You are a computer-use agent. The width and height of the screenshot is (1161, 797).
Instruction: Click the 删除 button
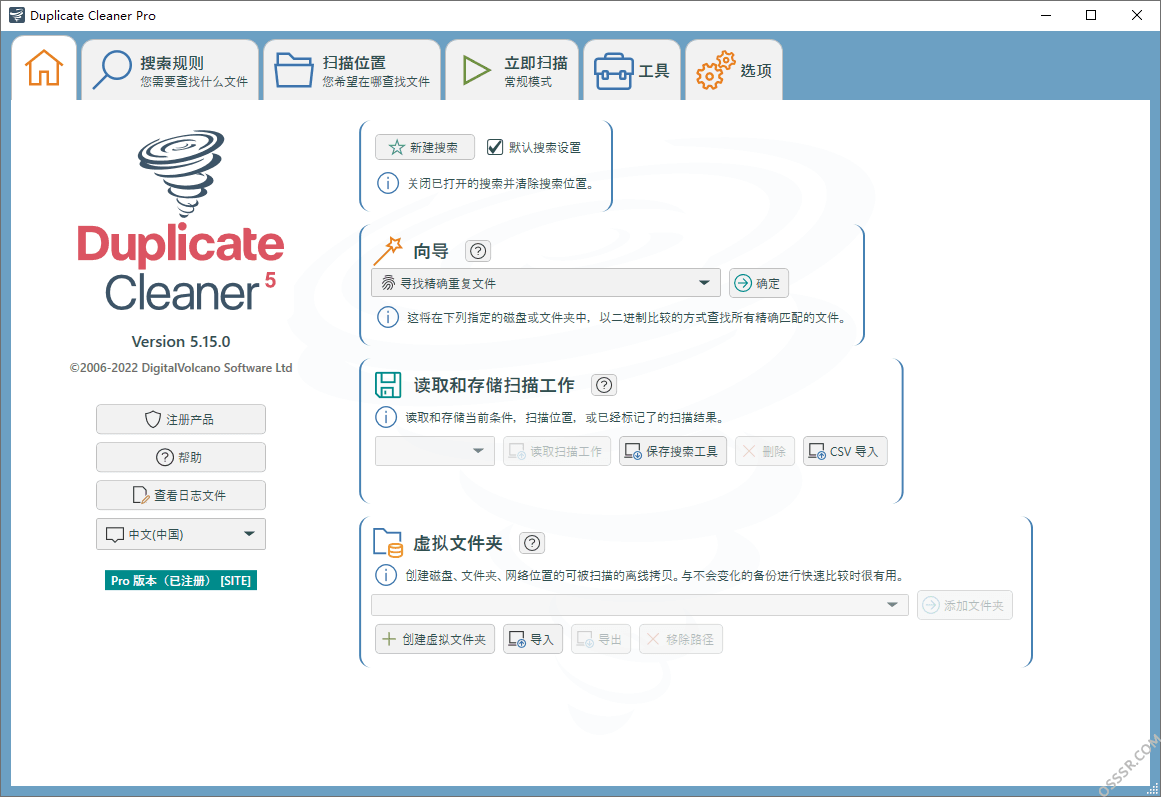click(x=765, y=451)
